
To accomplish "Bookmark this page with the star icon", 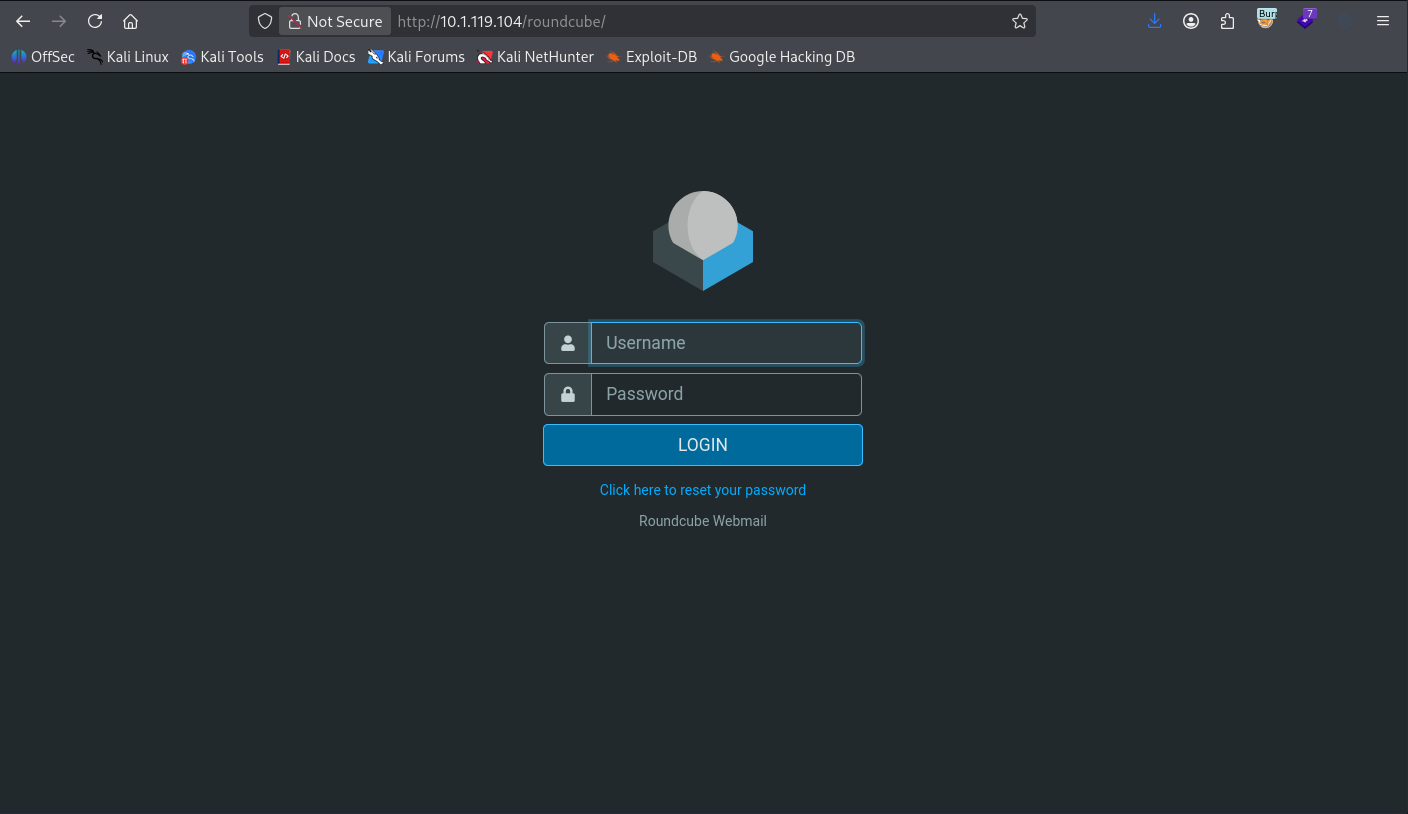I will coord(1020,21).
